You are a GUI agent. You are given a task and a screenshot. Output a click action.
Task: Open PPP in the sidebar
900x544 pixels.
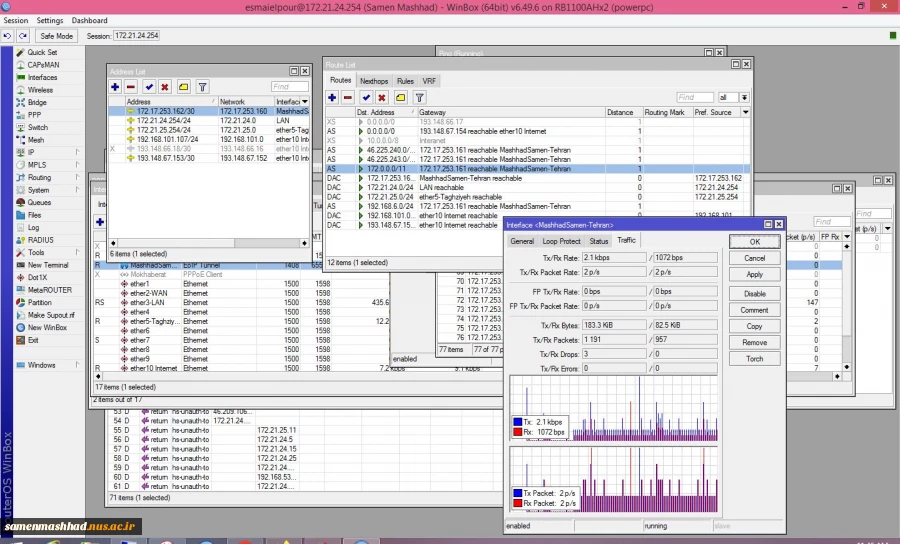tap(34, 115)
